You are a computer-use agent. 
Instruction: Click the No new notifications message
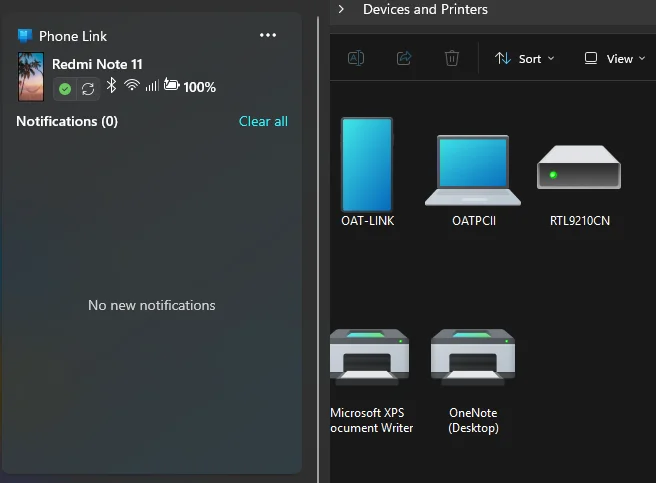(x=151, y=305)
